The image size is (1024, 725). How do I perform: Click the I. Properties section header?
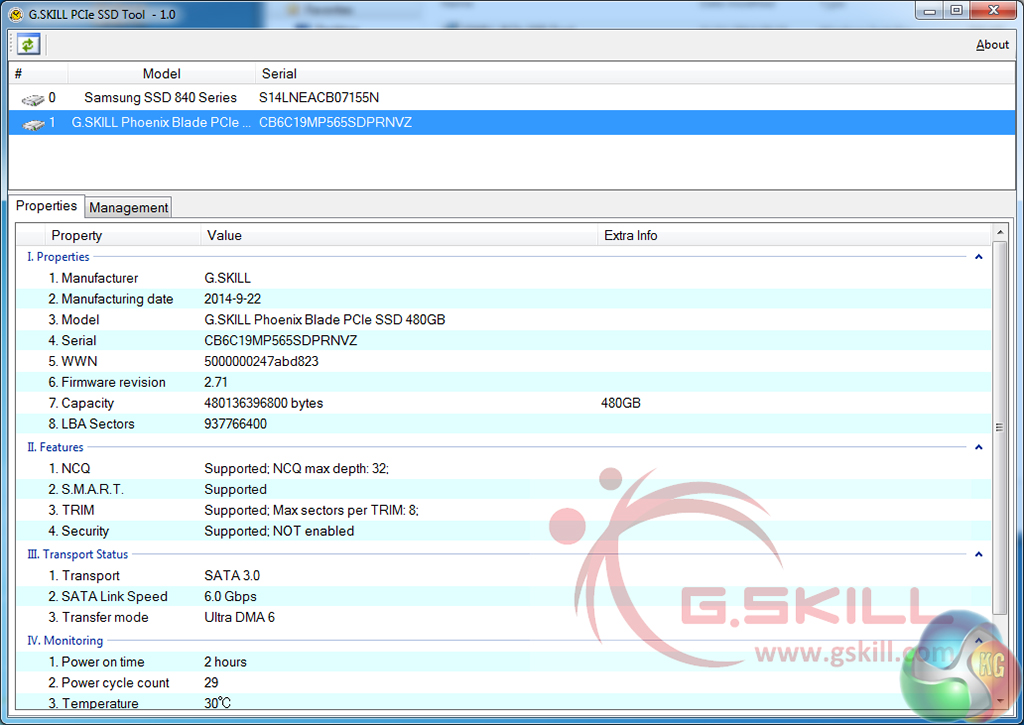coord(58,257)
